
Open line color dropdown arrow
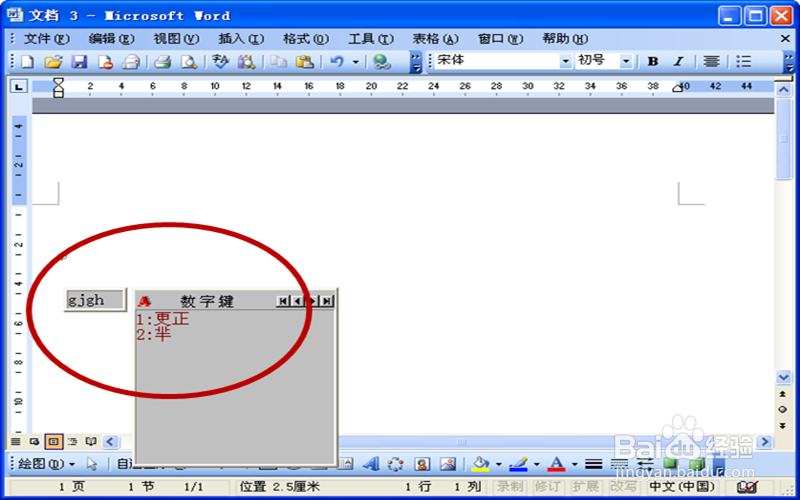[x=537, y=464]
